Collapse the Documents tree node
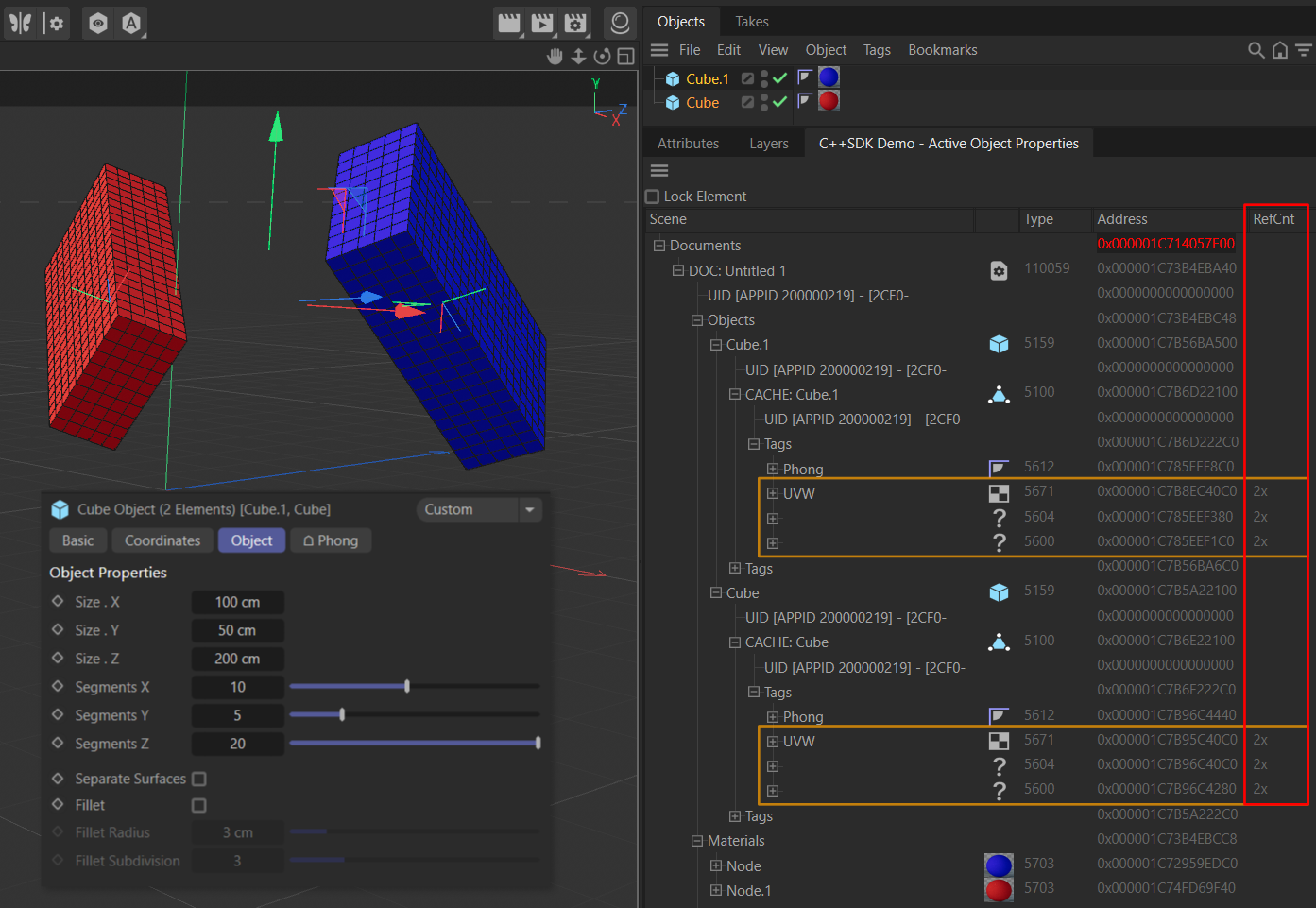The width and height of the screenshot is (1316, 908). (x=659, y=246)
